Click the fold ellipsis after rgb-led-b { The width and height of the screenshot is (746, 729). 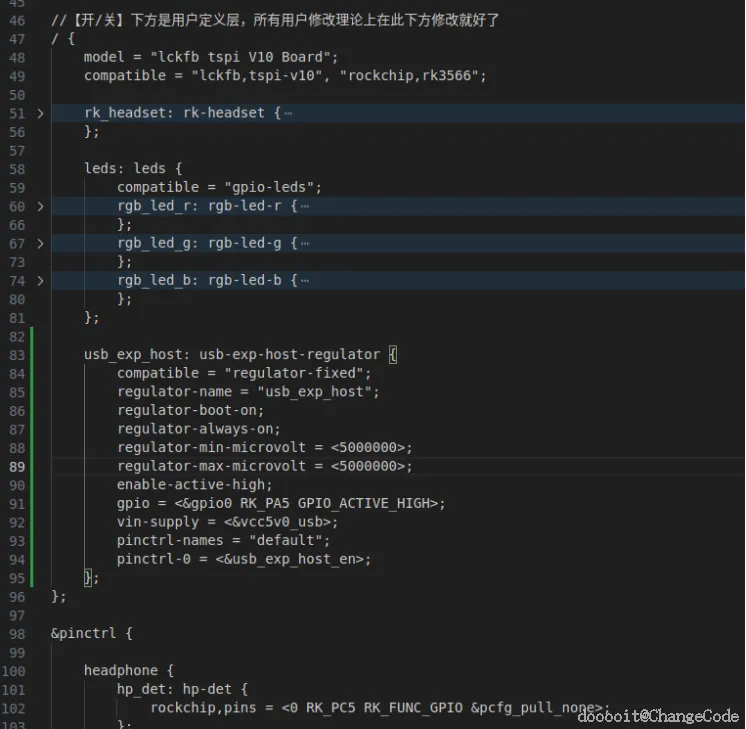coord(305,281)
